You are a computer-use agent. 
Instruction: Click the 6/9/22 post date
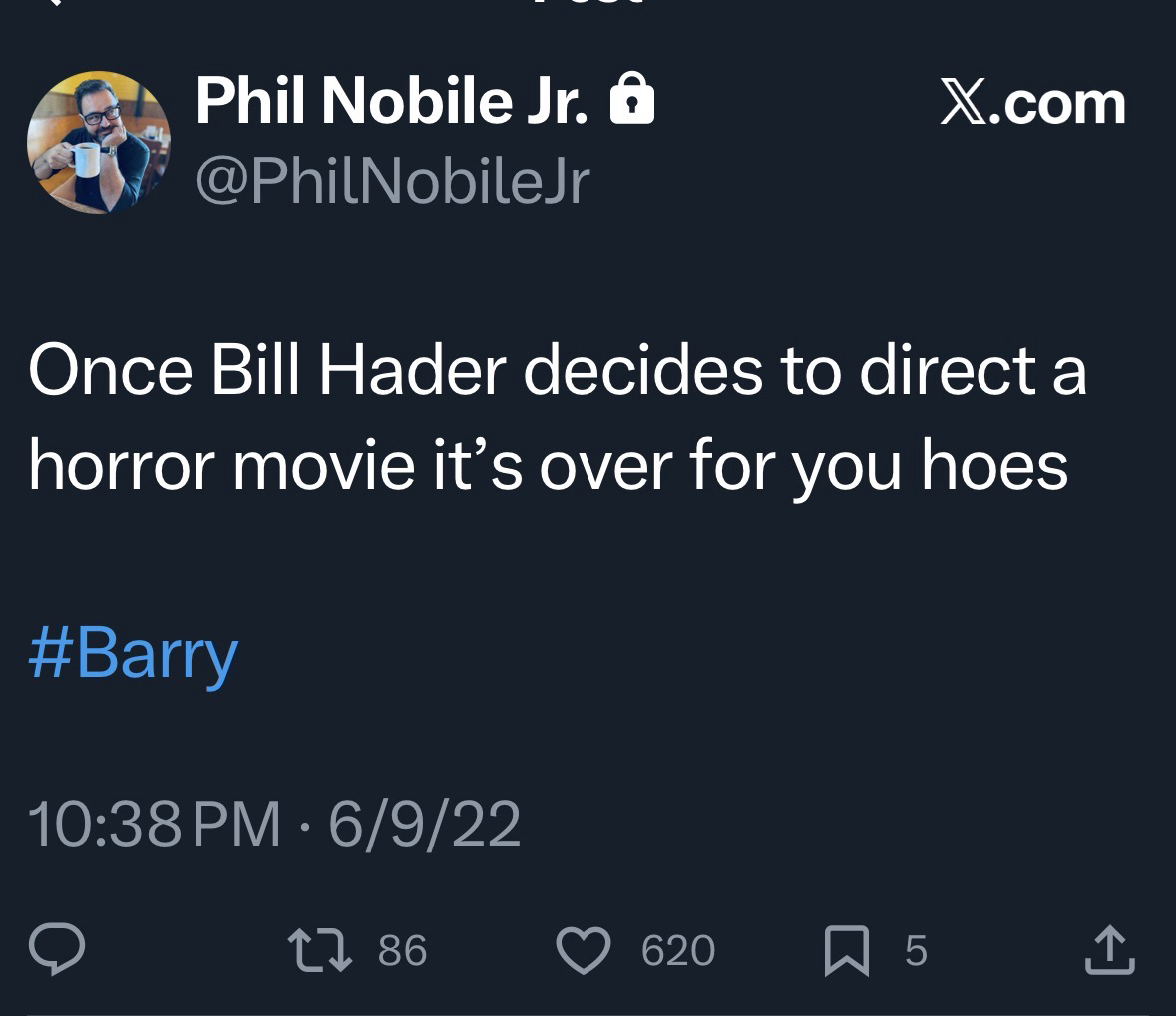424,825
